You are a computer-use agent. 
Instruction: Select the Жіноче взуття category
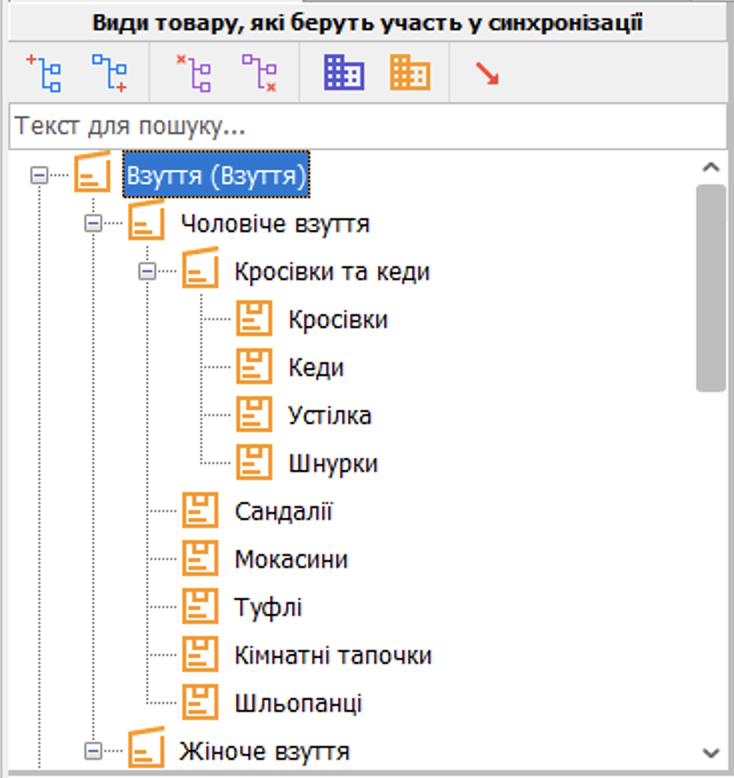click(265, 751)
